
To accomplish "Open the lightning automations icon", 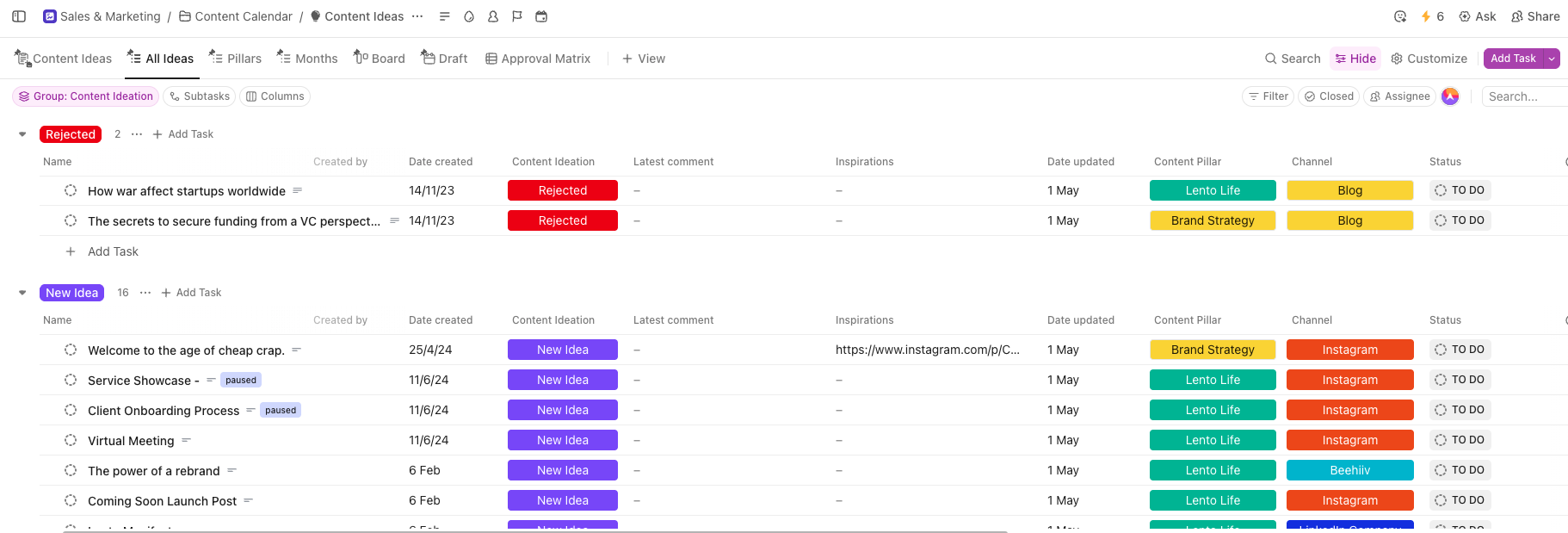I will coord(1426,16).
